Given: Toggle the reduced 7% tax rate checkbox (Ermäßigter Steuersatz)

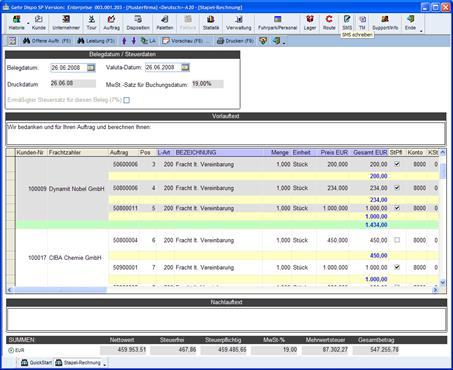Looking at the screenshot, I should click(x=127, y=100).
